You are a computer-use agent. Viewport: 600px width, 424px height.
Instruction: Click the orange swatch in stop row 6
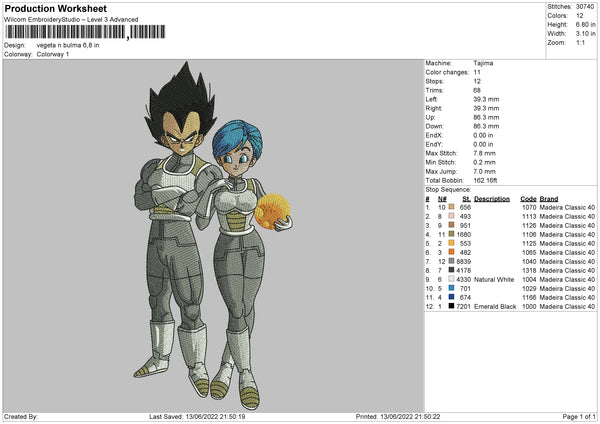452,252
